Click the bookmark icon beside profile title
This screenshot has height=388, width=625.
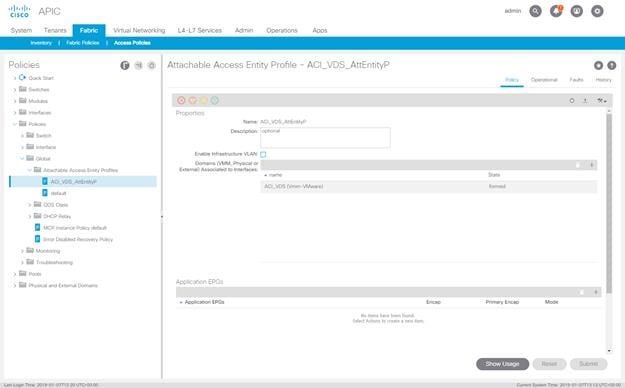(598, 65)
